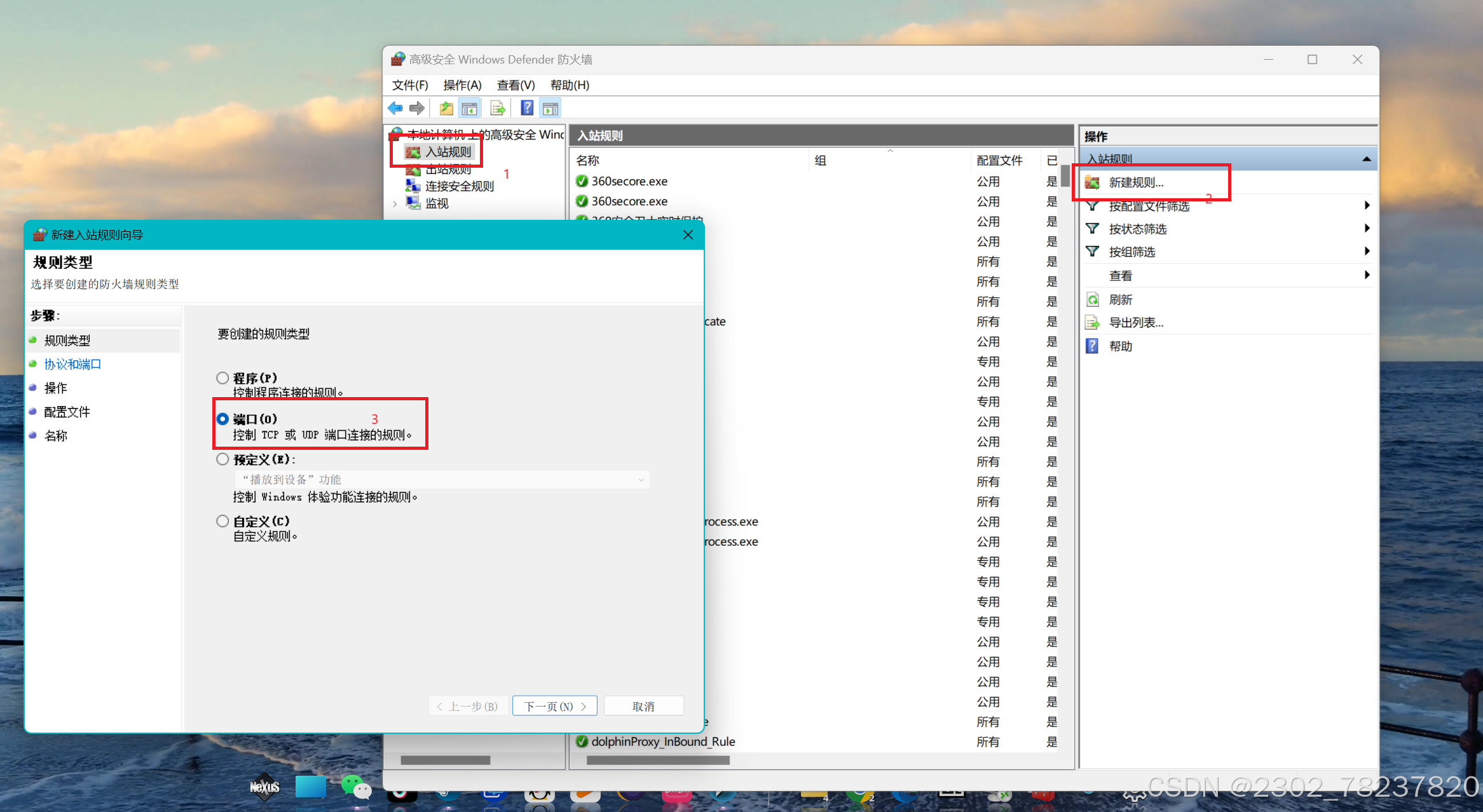Toggle the show/hide action pane toolbar icon

pos(550,107)
